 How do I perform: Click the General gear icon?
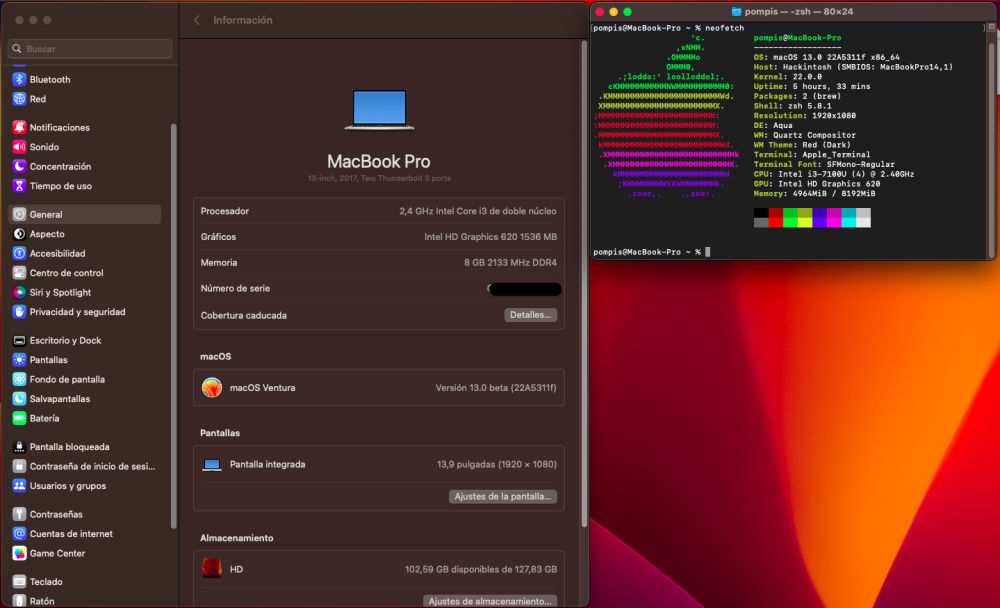[19, 214]
